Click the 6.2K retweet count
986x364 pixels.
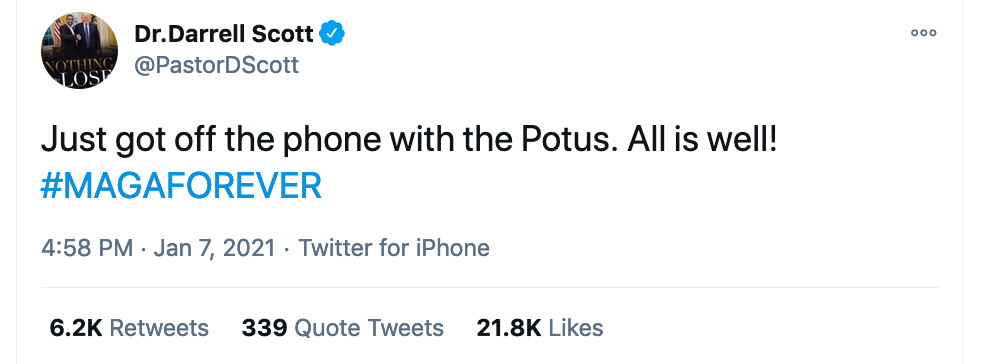coord(75,328)
